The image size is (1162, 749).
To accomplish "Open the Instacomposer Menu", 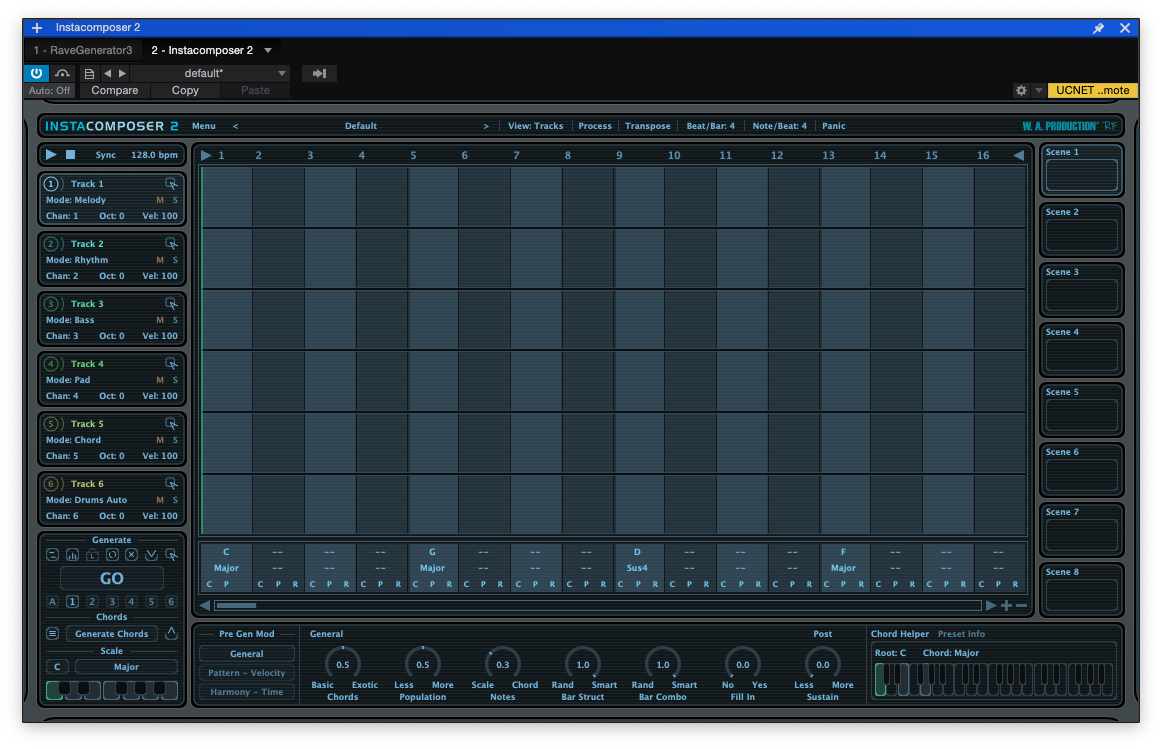I will point(204,126).
